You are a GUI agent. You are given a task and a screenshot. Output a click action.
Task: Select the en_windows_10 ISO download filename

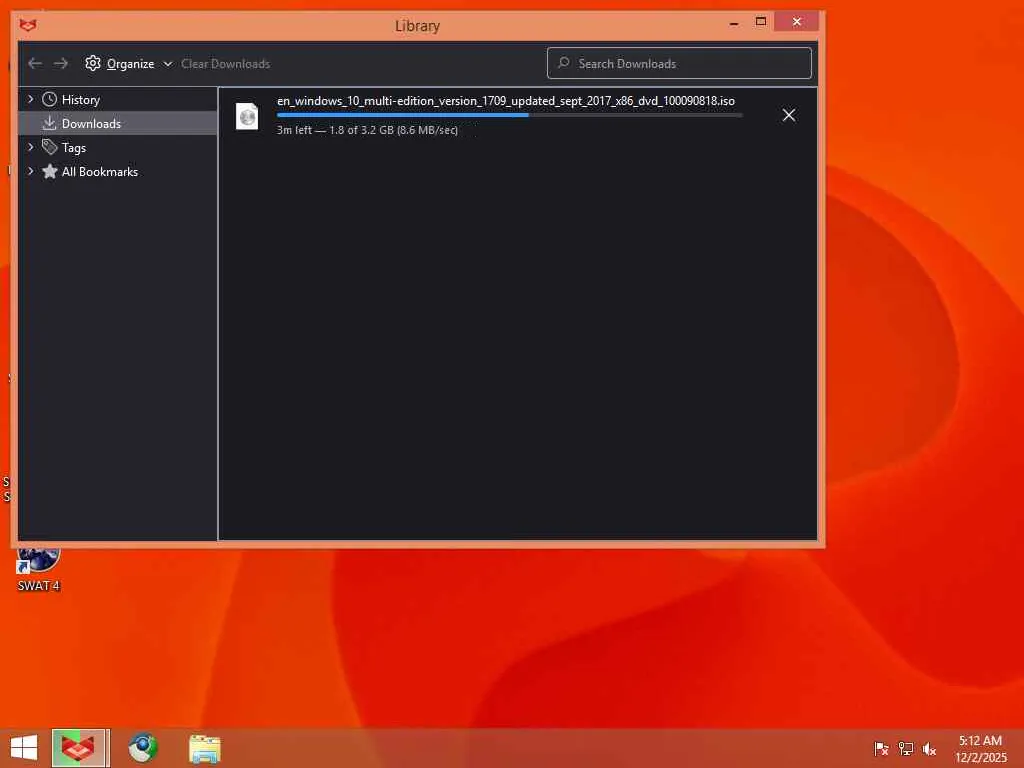[x=505, y=101]
